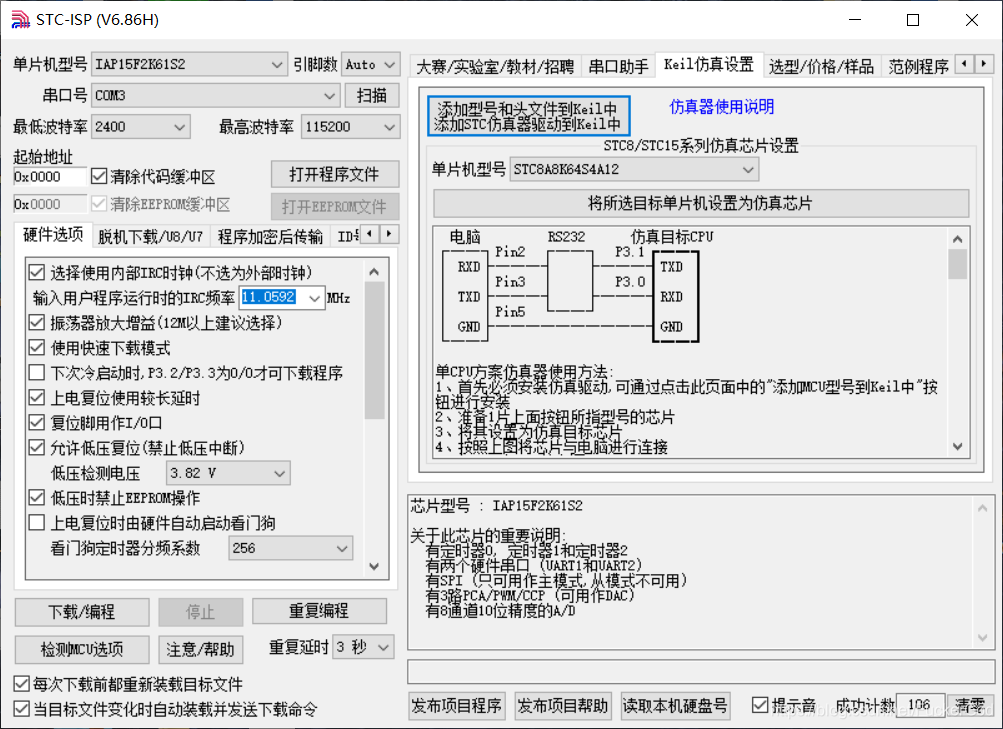Enable hardware auto-start watchdog on power-up
This screenshot has height=729, width=1003.
[x=36, y=522]
